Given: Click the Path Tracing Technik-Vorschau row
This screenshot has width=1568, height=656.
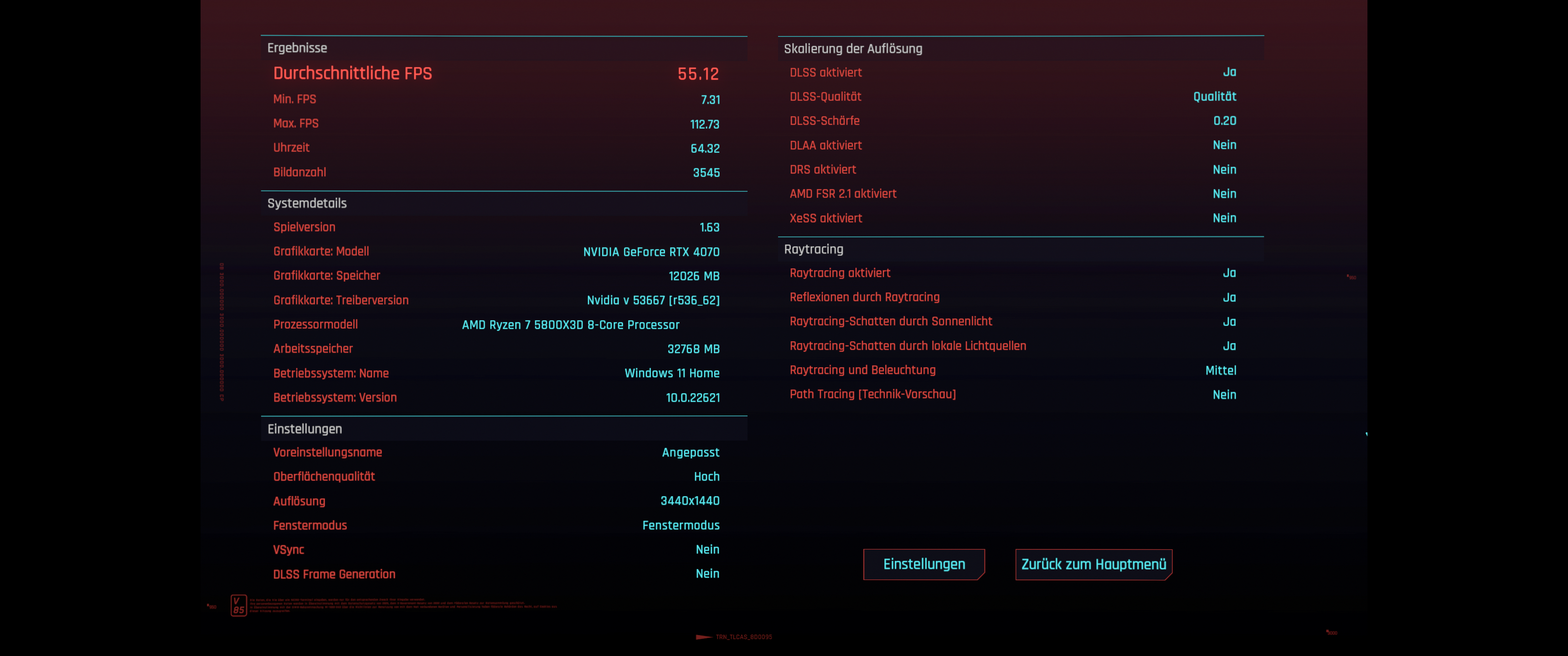Looking at the screenshot, I should click(872, 395).
